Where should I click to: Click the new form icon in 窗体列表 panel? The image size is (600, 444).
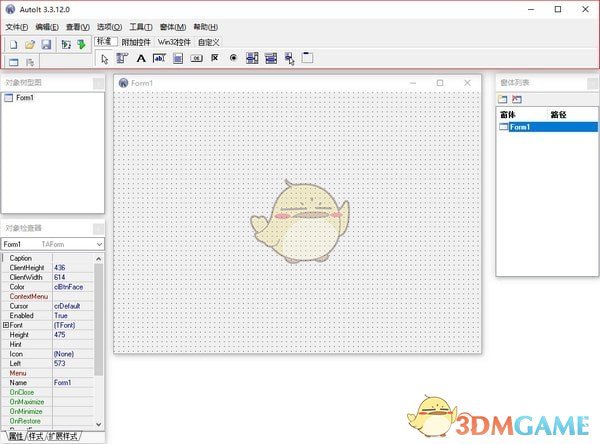(x=502, y=100)
